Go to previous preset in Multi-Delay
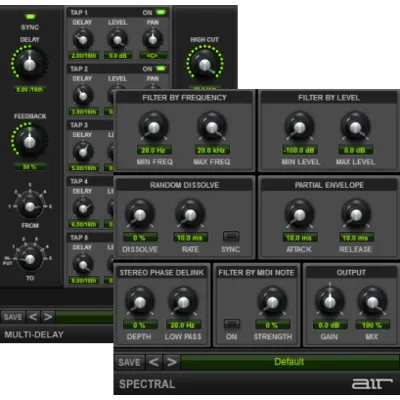 coord(33,317)
